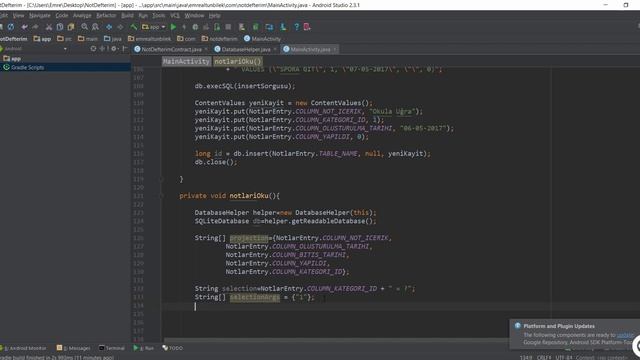Open the VCS menu
Image resolution: width=640 pixels, height=360 pixels.
pos(175,16)
